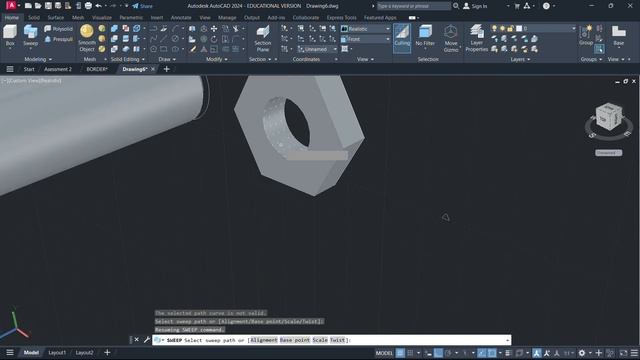Click the Smooth Object mesh tool

click(x=87, y=38)
